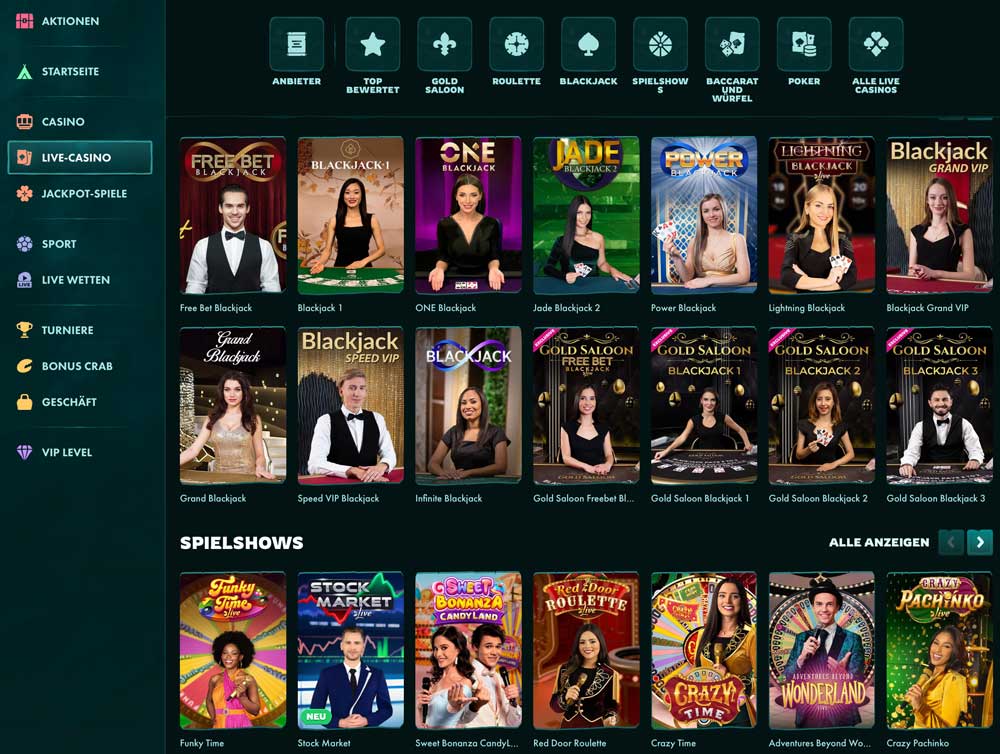This screenshot has height=754, width=1000.
Task: Open Bonus Crab menu label
Action: click(x=77, y=366)
